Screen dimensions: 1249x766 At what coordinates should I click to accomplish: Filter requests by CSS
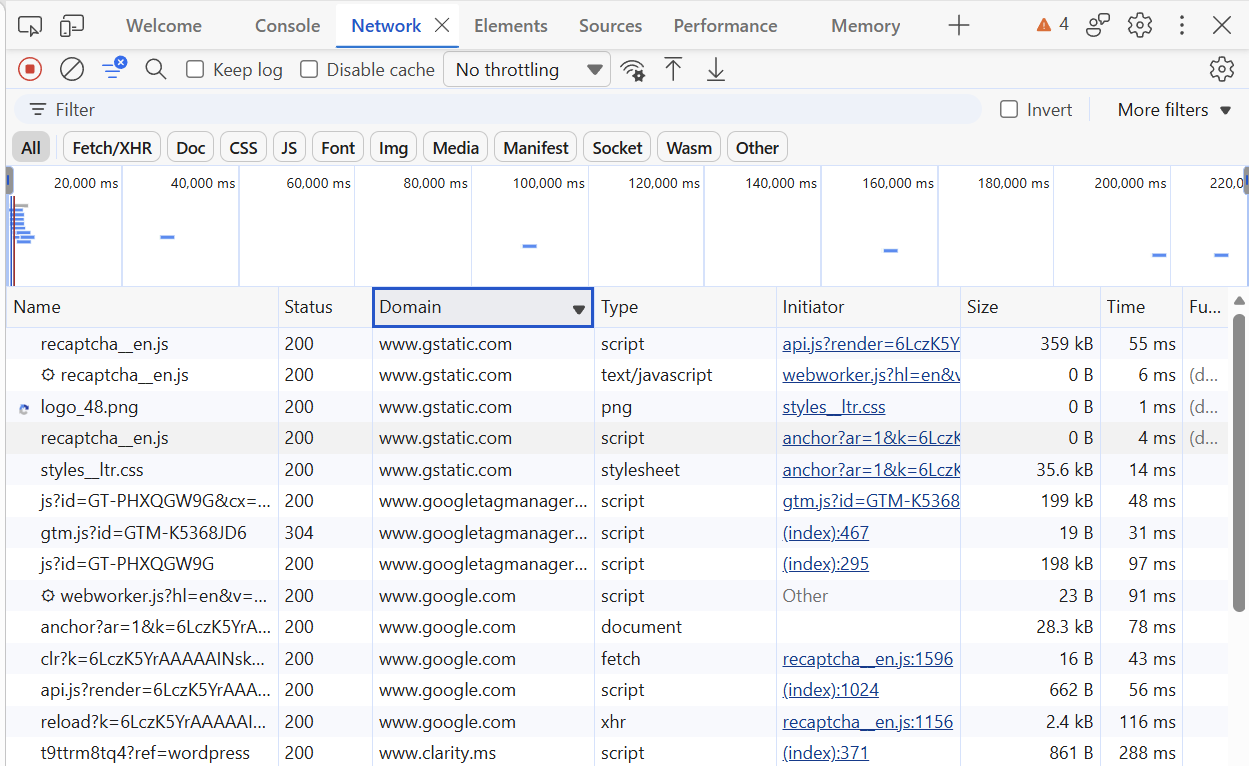[243, 147]
